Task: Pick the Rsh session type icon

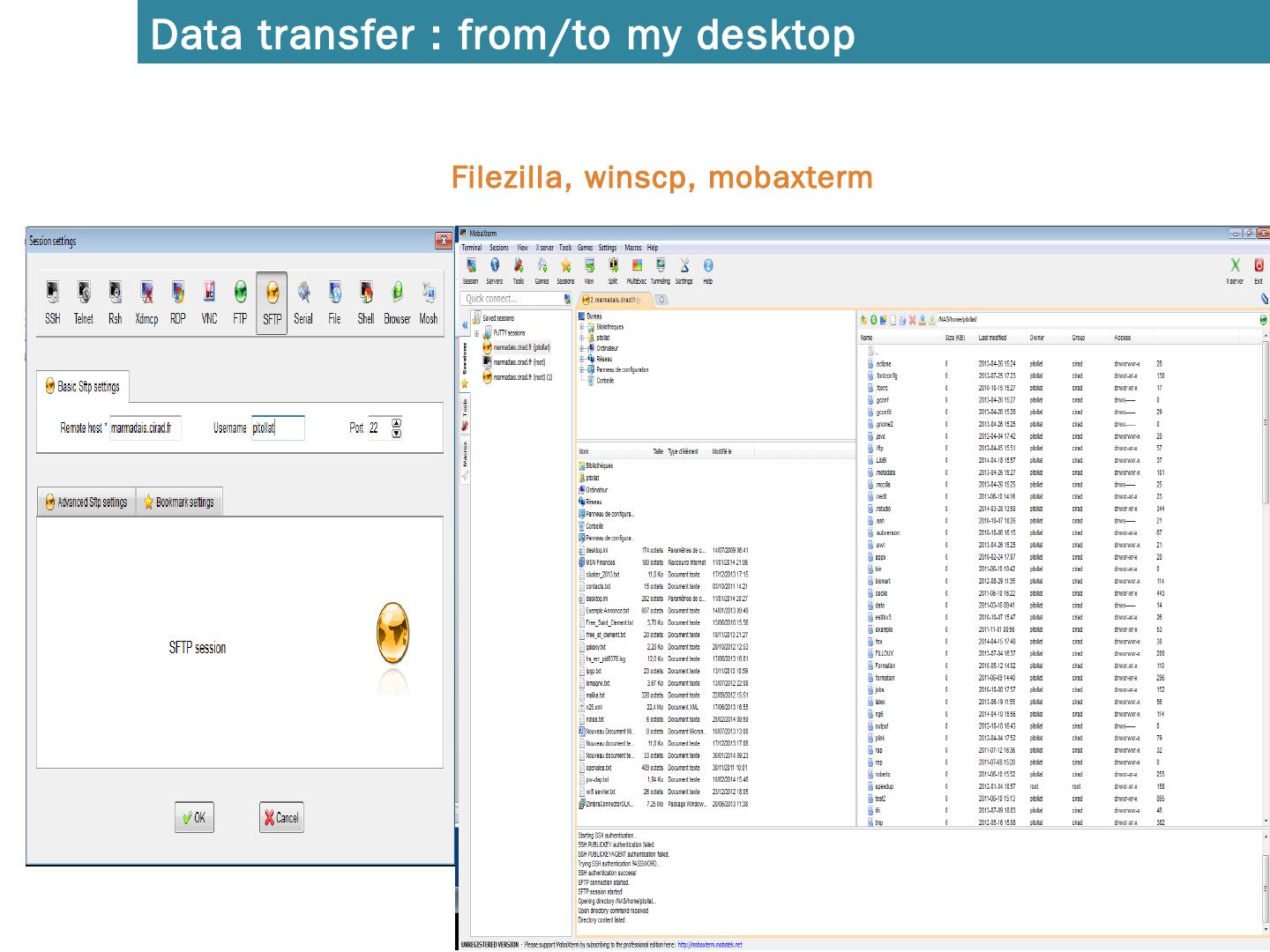Action: point(116,302)
